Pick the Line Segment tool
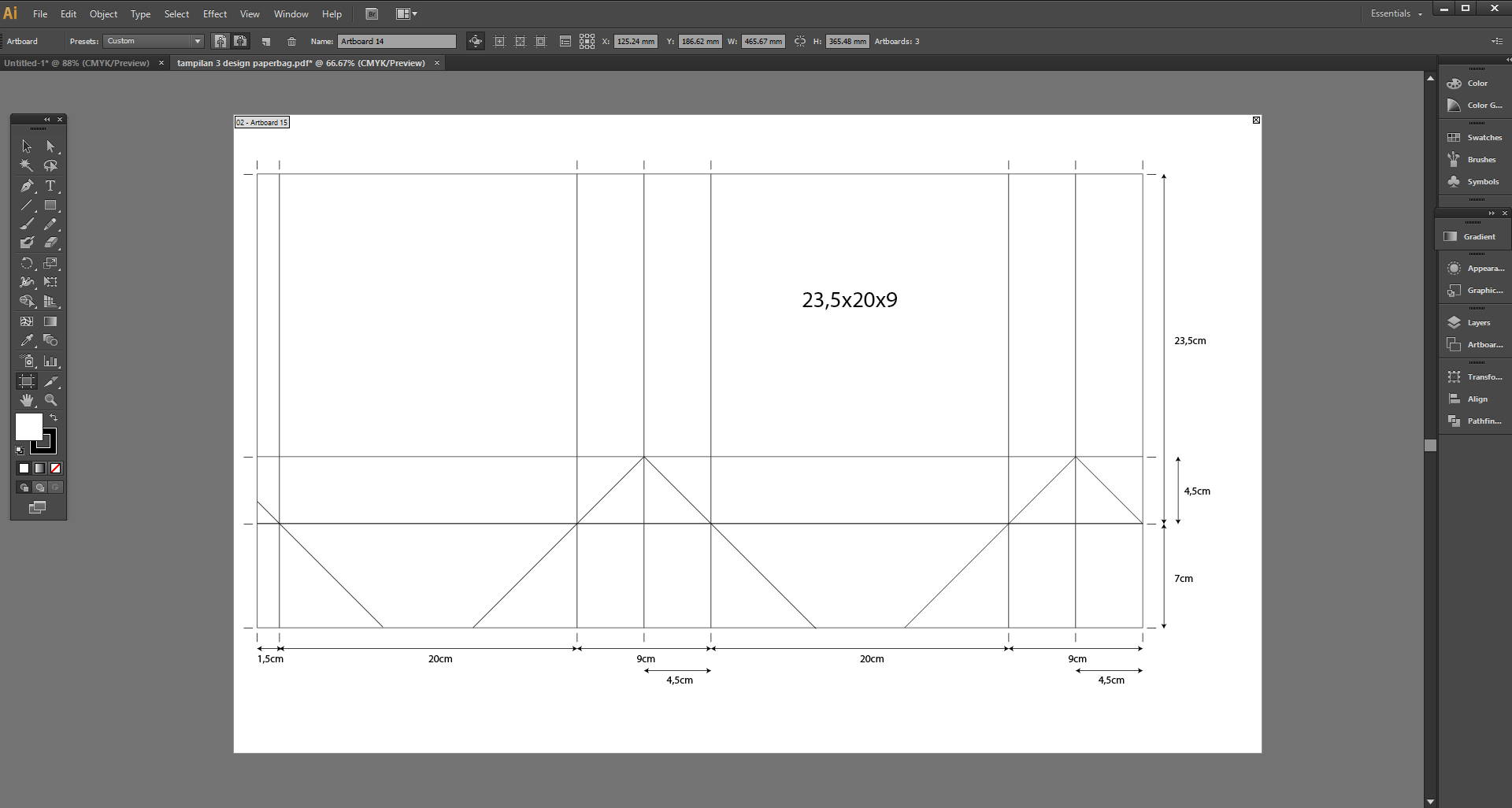Image resolution: width=1512 pixels, height=808 pixels. point(27,205)
